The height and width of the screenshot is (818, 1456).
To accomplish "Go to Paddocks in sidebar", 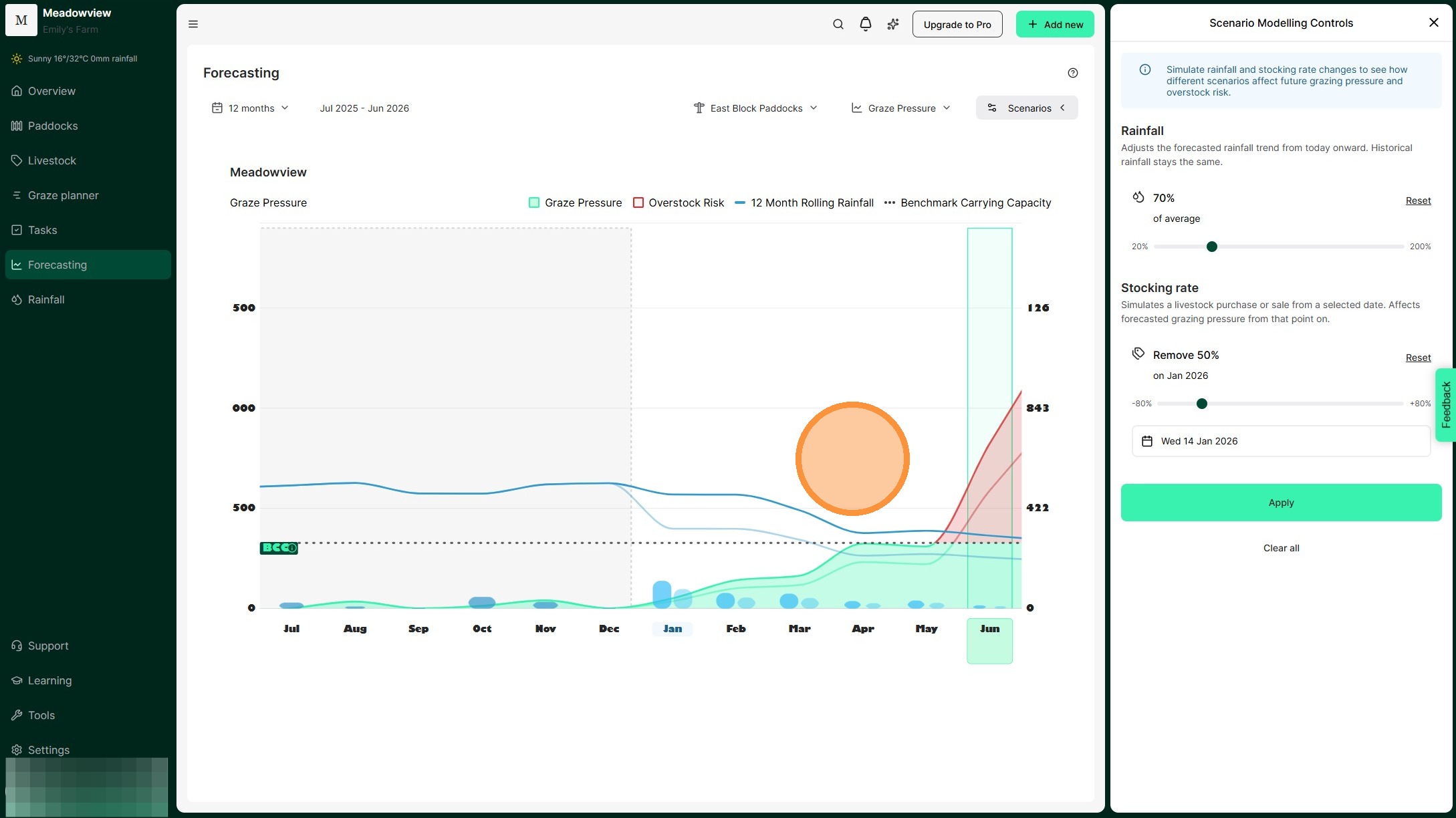I will [x=53, y=126].
